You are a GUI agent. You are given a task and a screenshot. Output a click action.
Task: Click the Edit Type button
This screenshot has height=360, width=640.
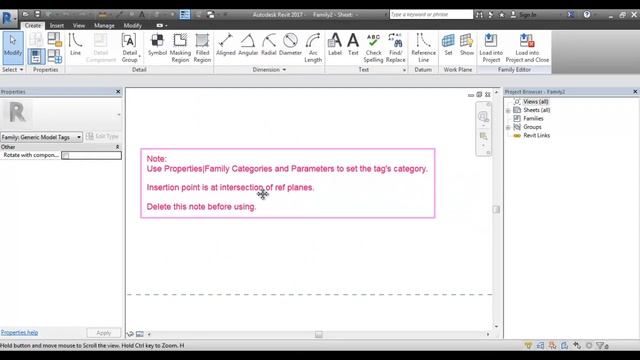(x=103, y=136)
